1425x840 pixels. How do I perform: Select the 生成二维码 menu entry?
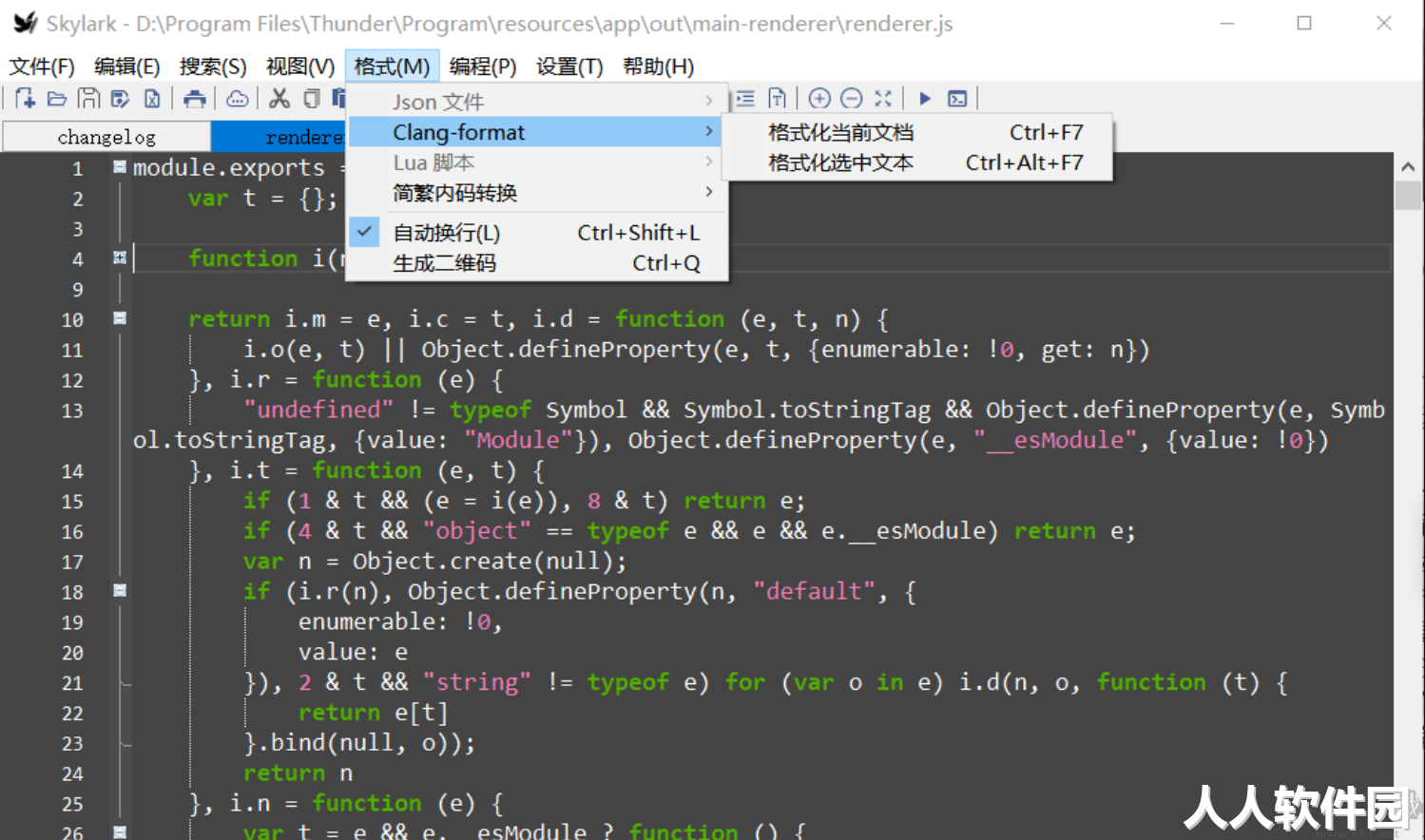pos(538,263)
